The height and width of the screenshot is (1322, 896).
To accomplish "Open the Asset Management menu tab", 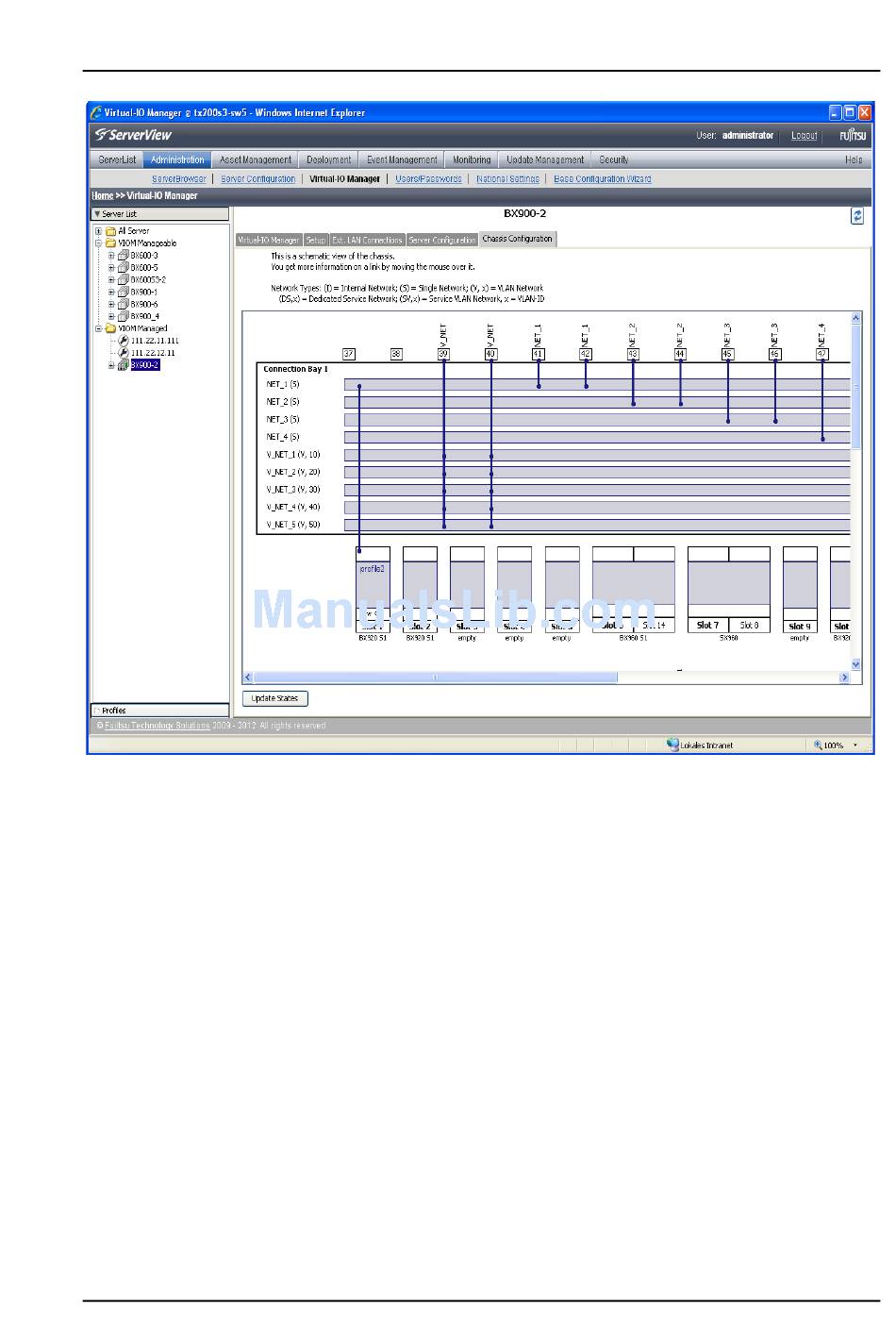I will point(255,159).
